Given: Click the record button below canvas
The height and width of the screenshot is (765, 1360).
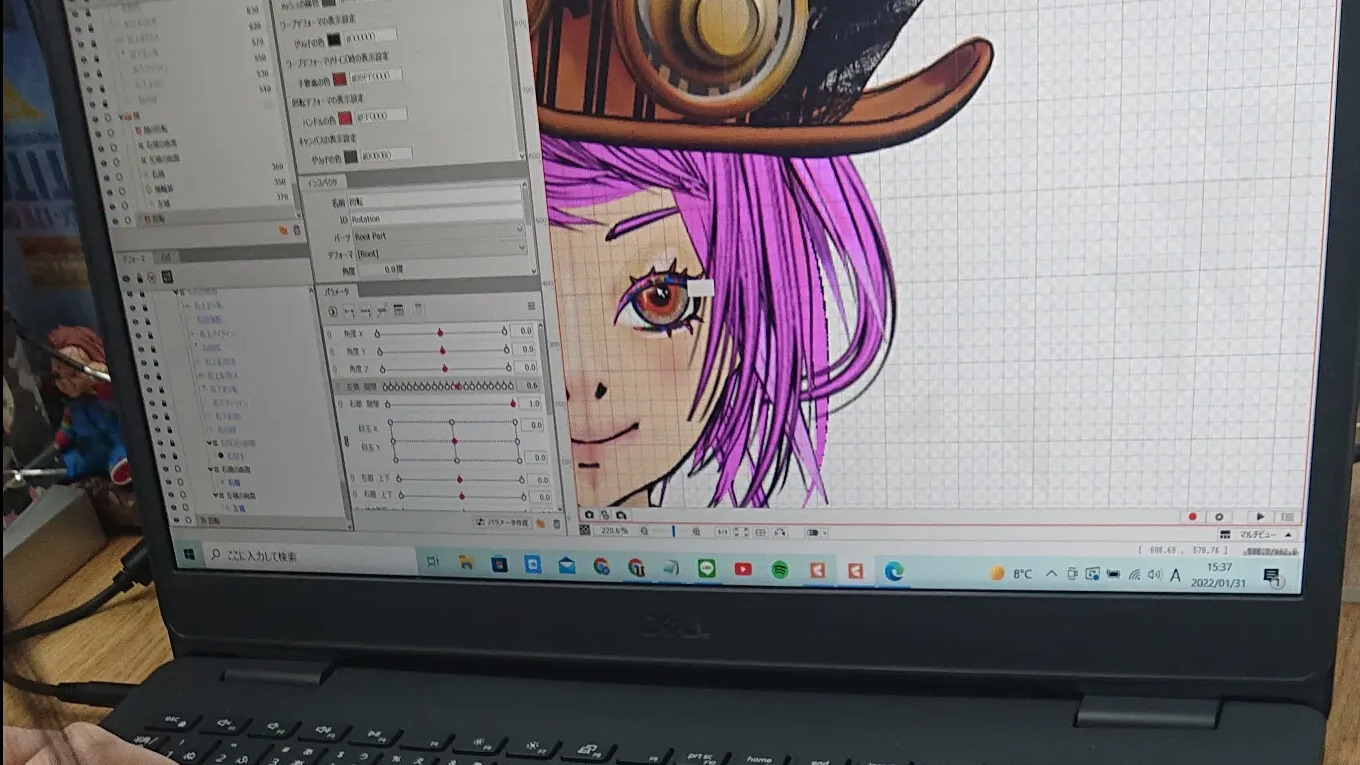Looking at the screenshot, I should tap(1193, 516).
